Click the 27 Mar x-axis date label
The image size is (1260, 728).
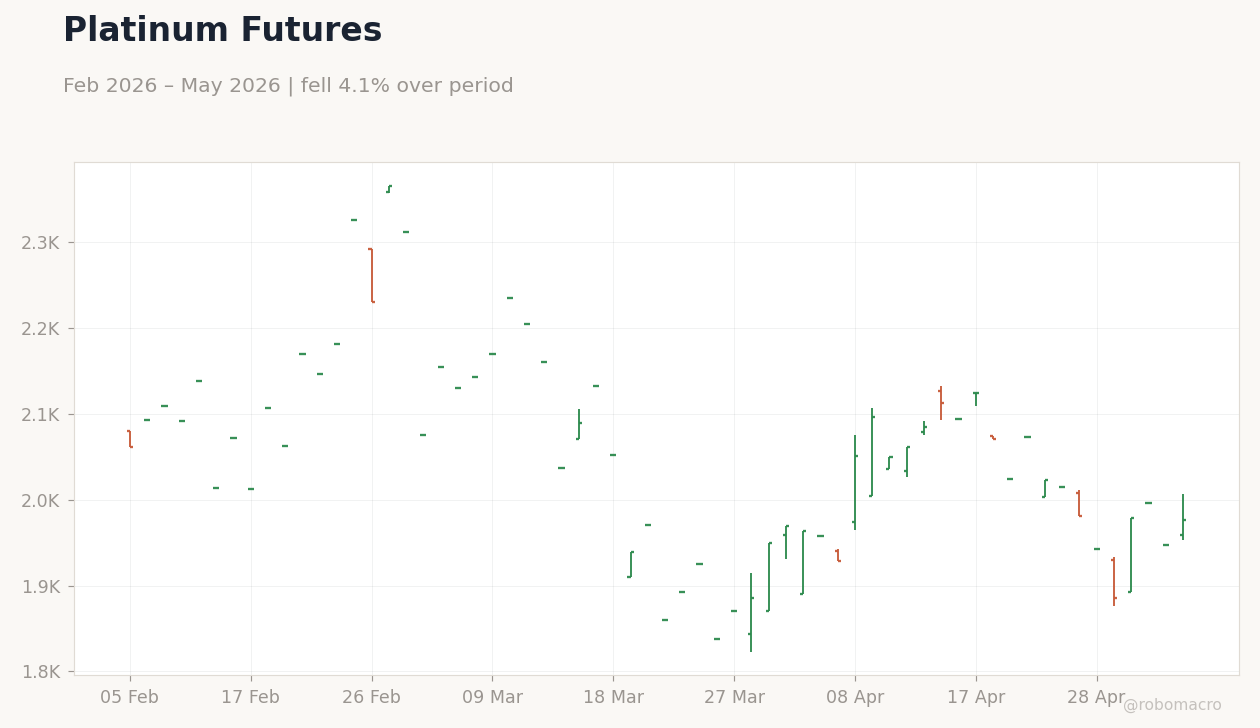tap(734, 698)
